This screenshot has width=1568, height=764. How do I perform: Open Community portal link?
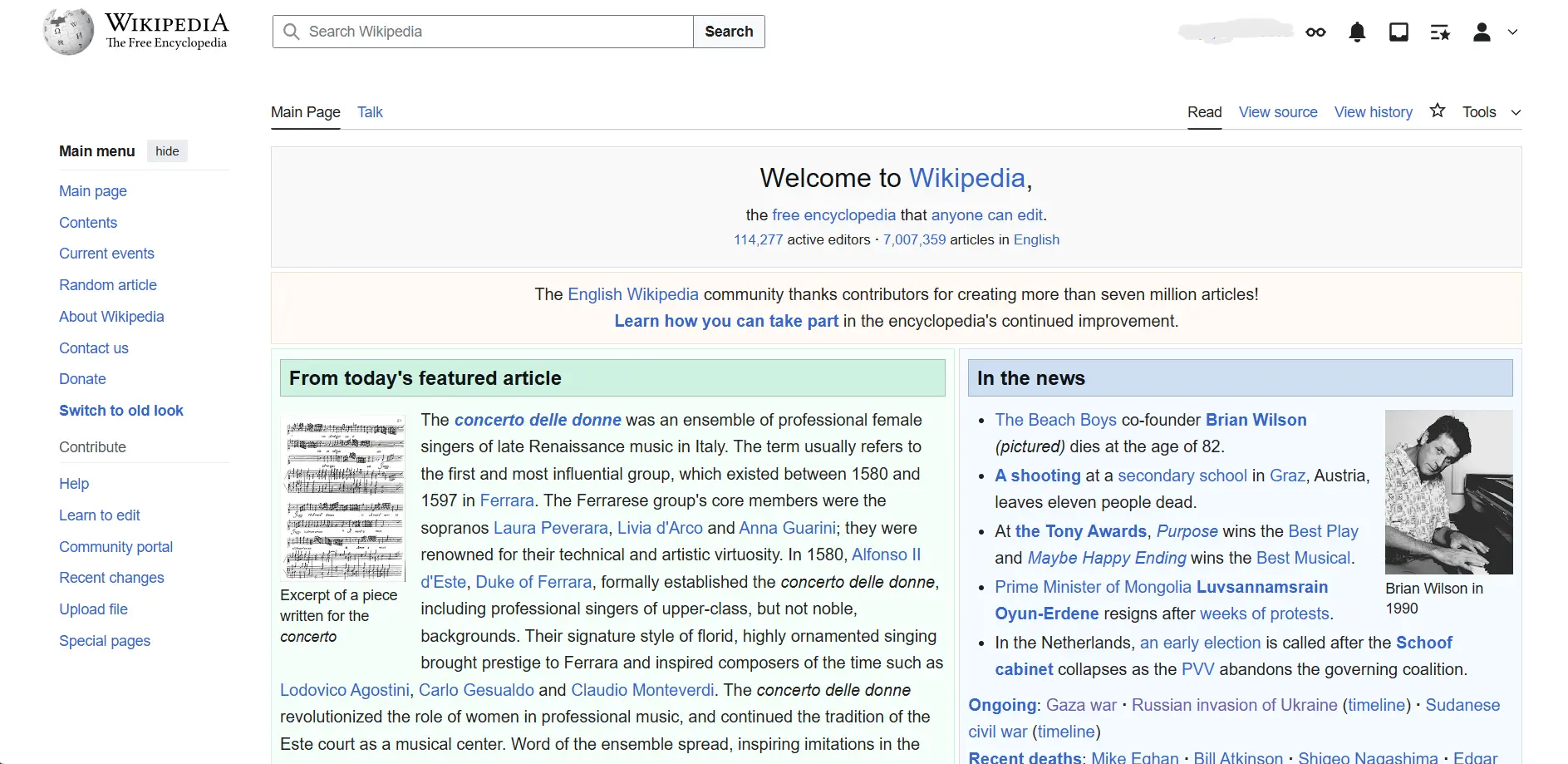116,547
